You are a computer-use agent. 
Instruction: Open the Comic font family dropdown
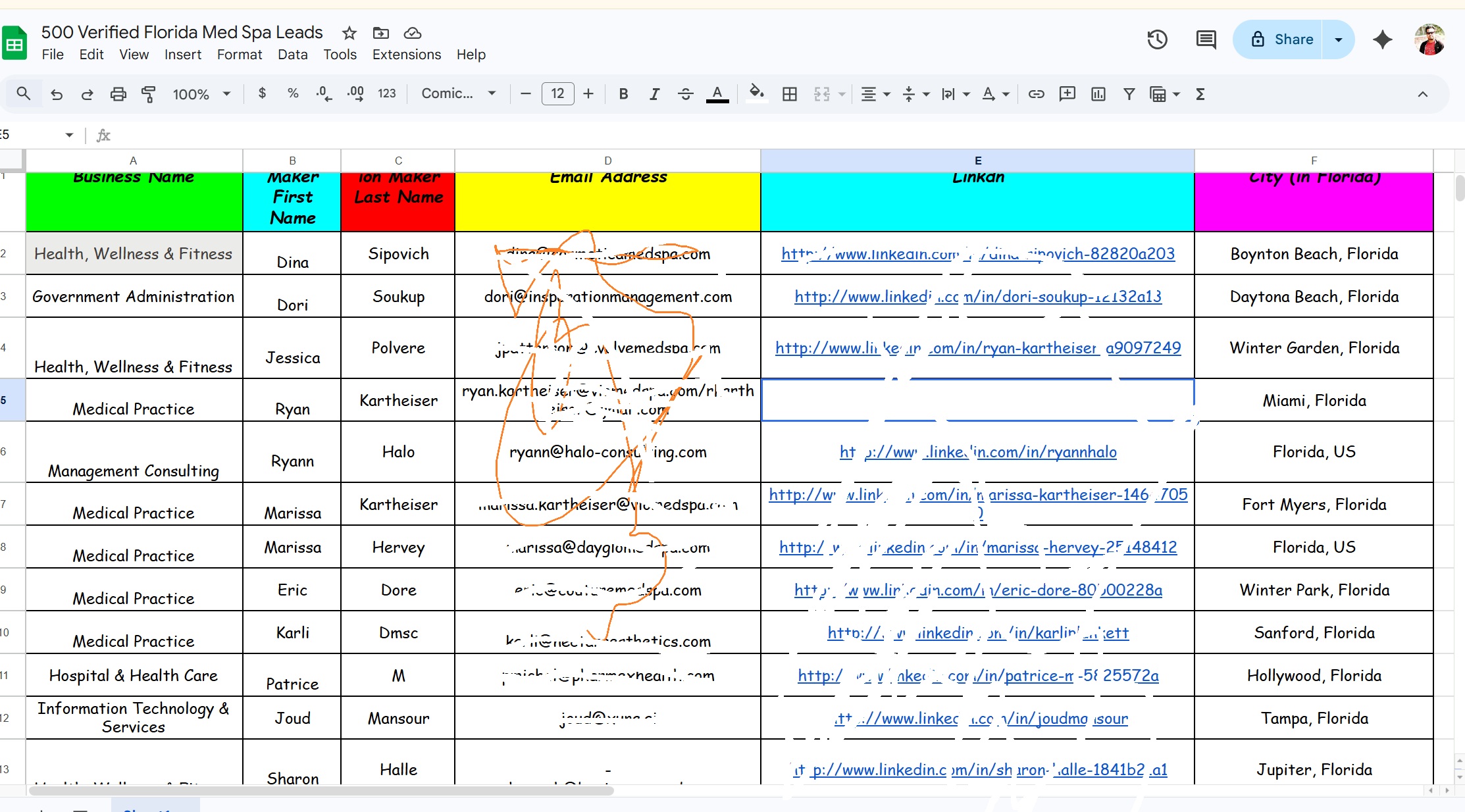[x=459, y=94]
